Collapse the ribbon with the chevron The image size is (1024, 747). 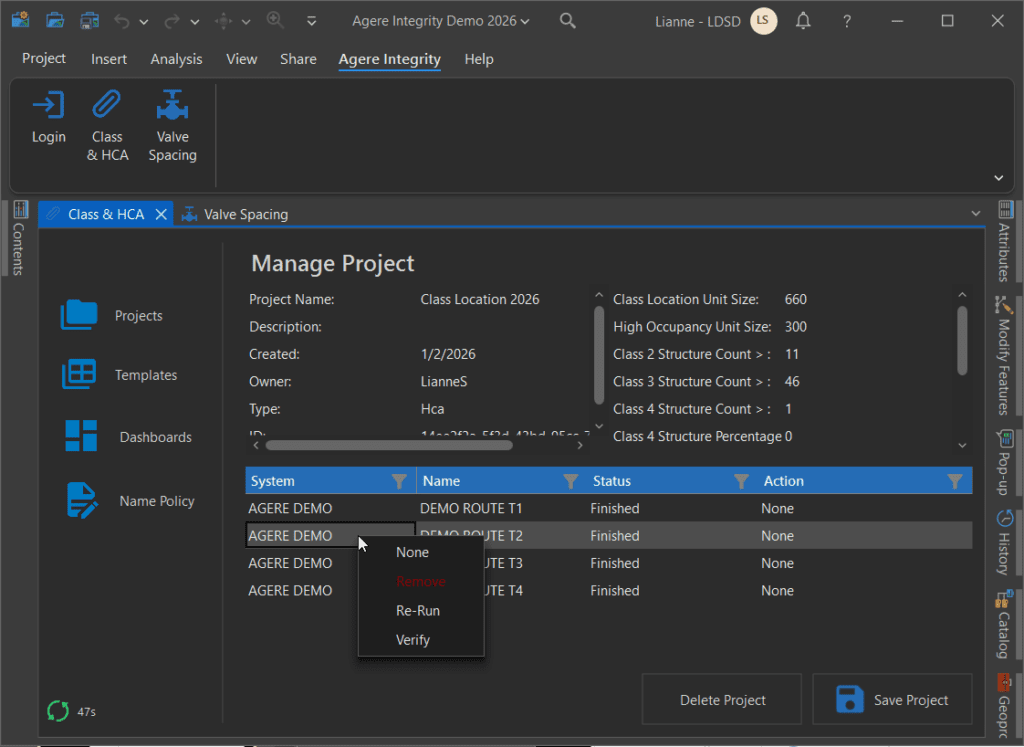[x=998, y=178]
